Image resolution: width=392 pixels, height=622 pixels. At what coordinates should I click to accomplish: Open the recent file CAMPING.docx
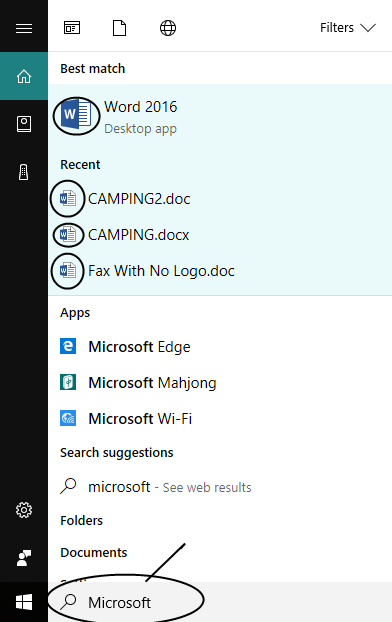[x=220, y=235]
